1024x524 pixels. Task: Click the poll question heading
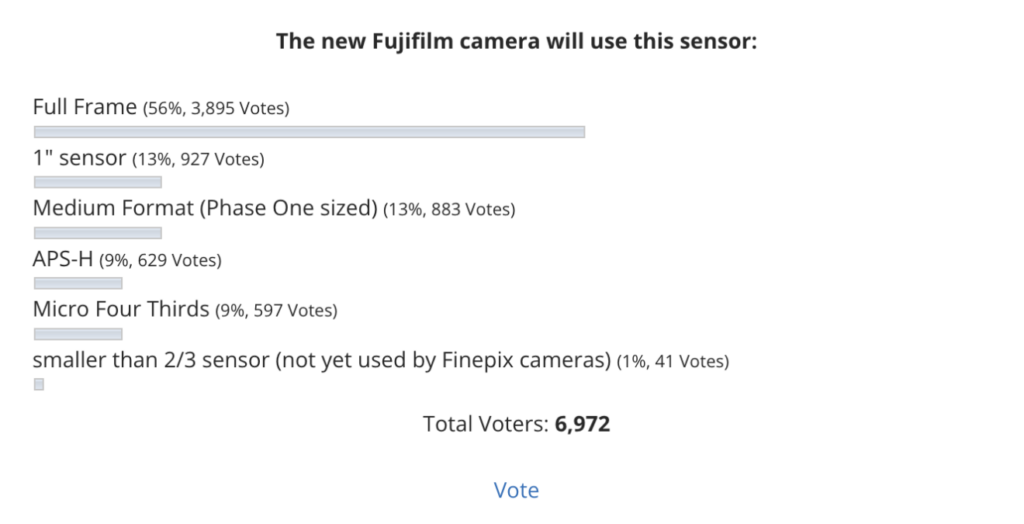tap(516, 41)
